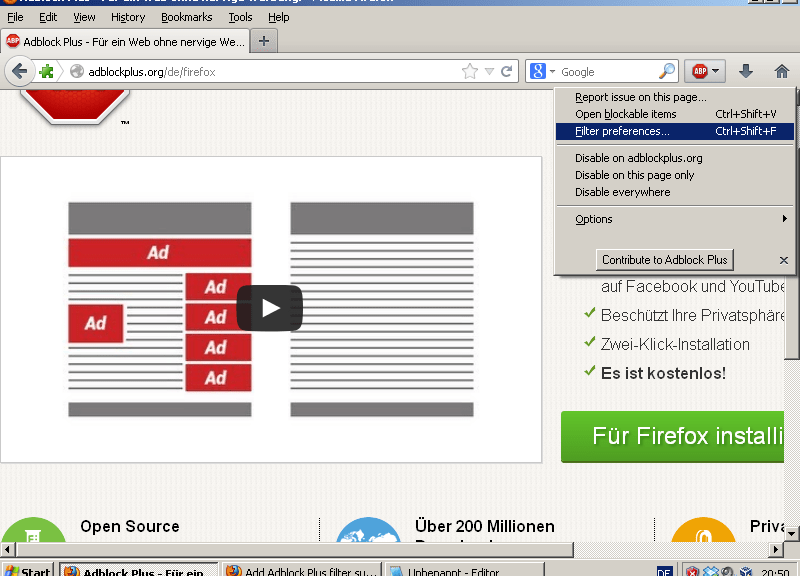Play the video in the center
This screenshot has width=800, height=576.
[x=270, y=308]
